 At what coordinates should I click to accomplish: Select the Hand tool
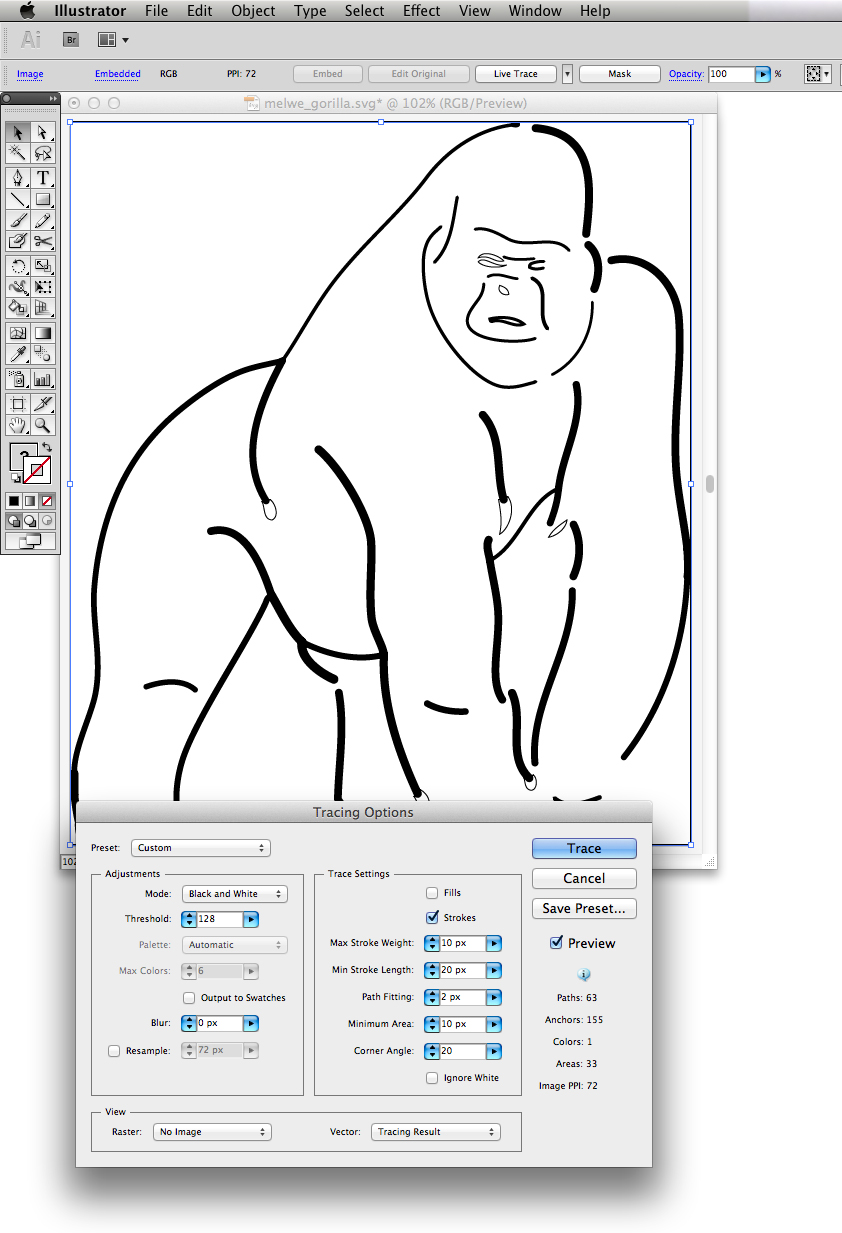point(17,425)
